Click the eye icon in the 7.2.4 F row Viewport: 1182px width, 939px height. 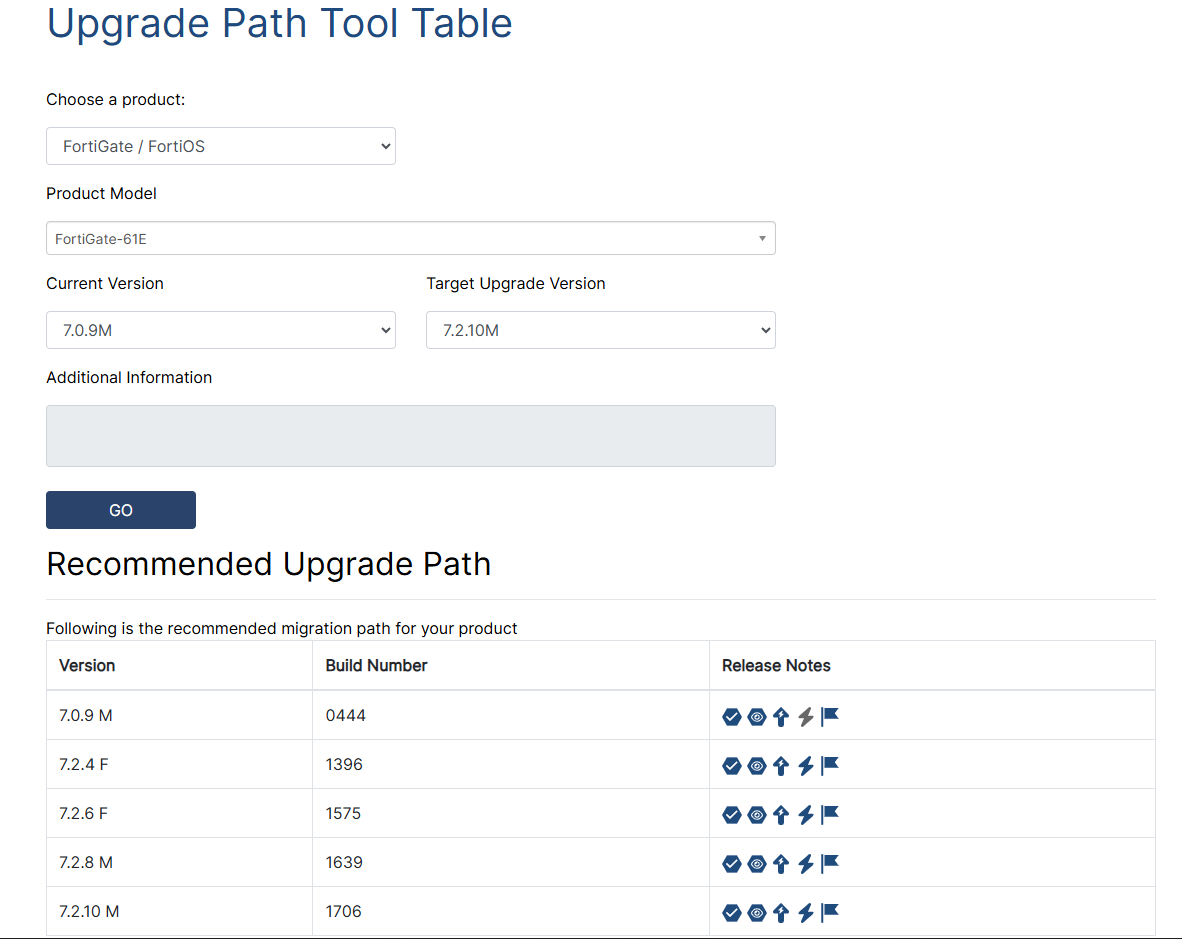(757, 766)
